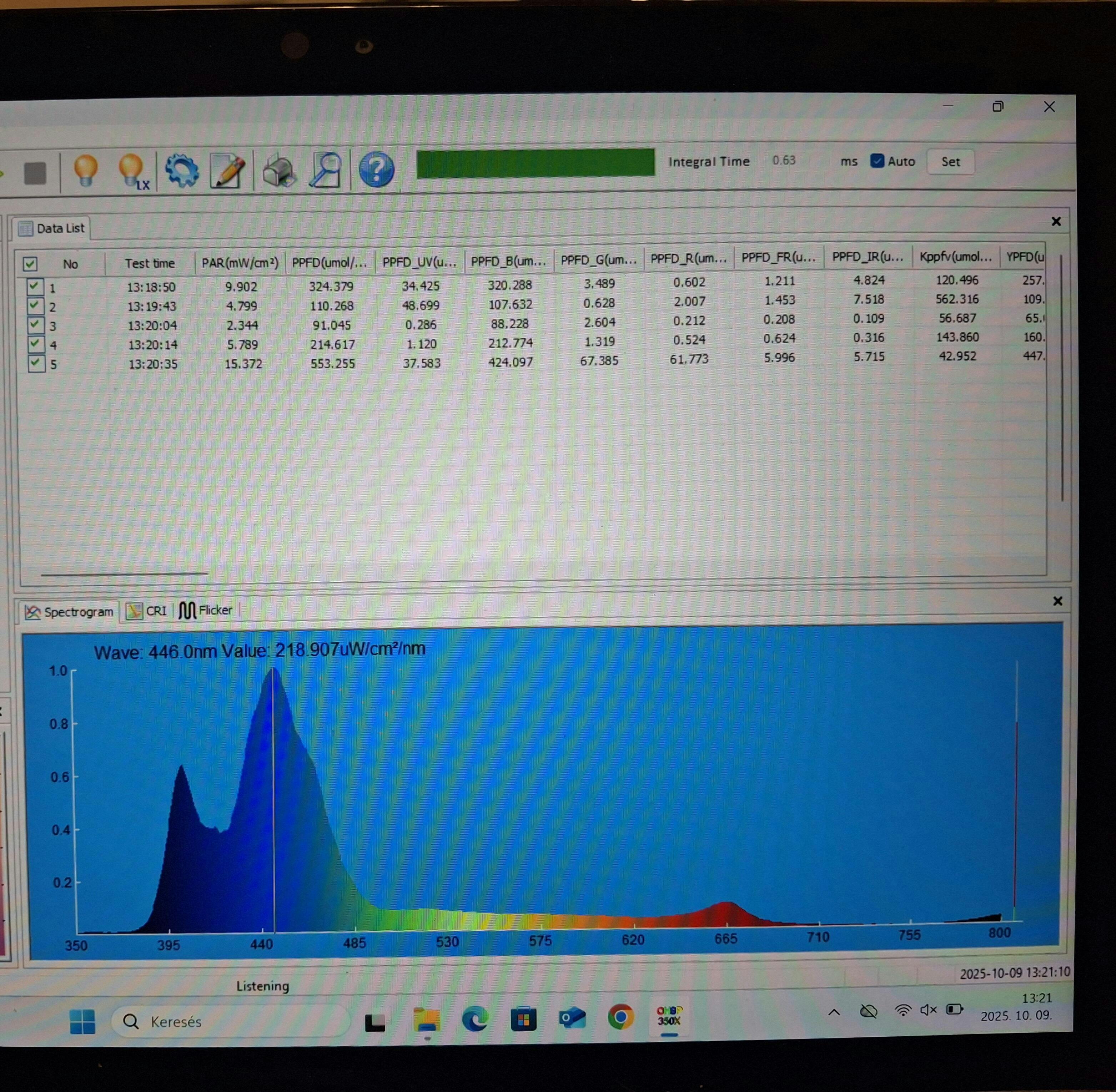Sort by PAR(mW/cm²) column header
This screenshot has height=1092, width=1116.
tap(240, 263)
